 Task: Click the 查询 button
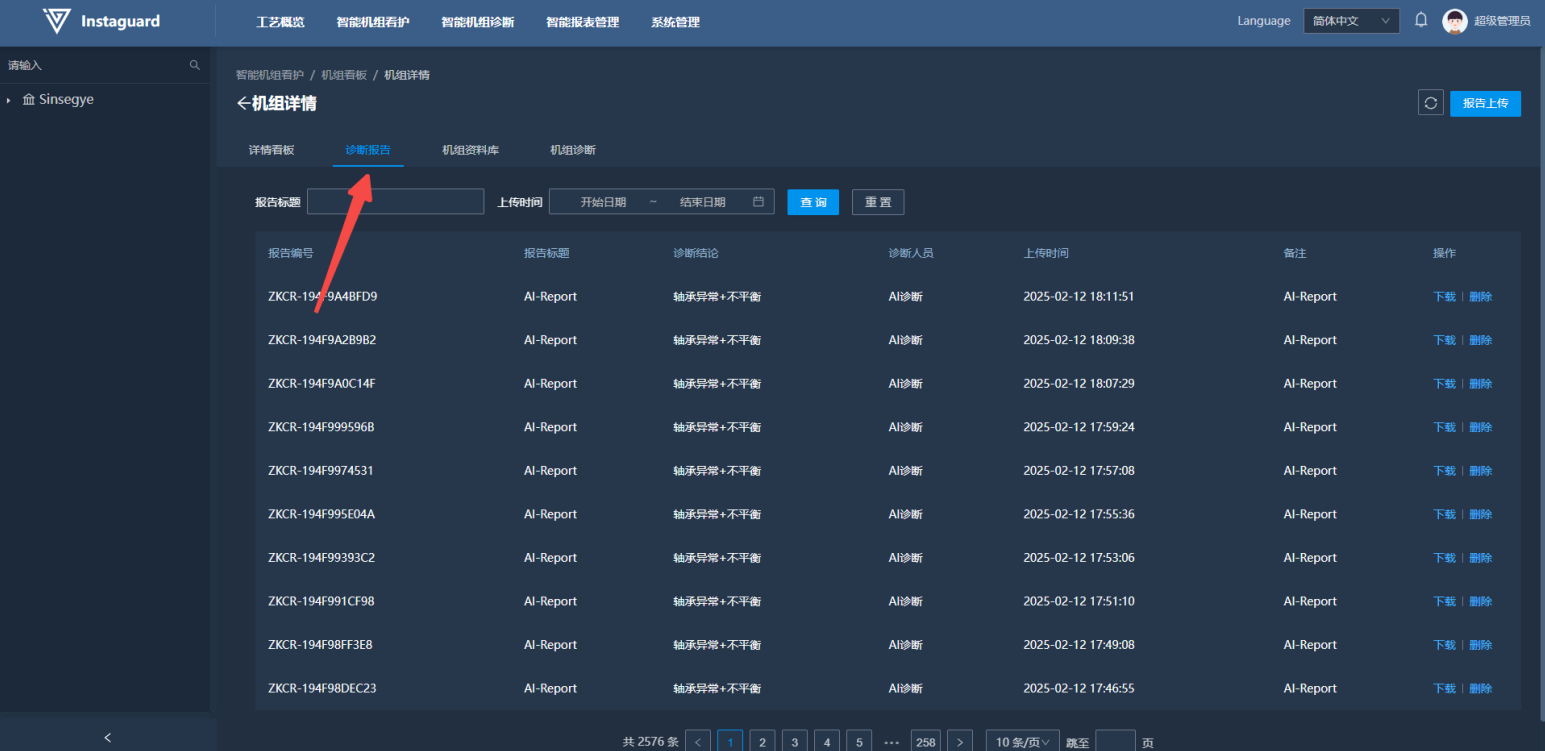pyautogui.click(x=813, y=202)
